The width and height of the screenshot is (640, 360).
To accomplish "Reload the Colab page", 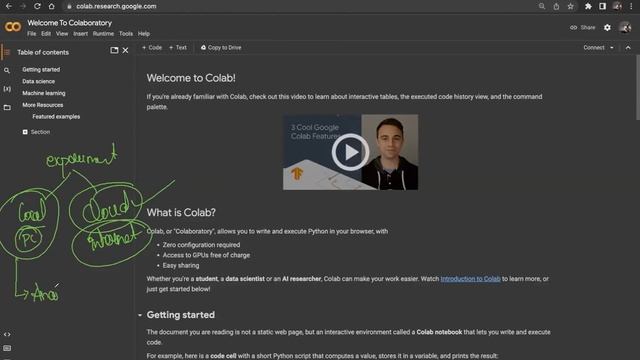I will click(37, 6).
